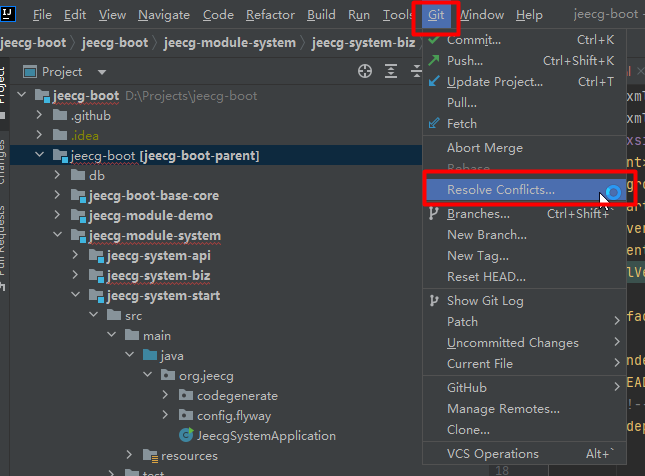Open the Navigate menu
Image resolution: width=645 pixels, height=476 pixels.
point(164,15)
